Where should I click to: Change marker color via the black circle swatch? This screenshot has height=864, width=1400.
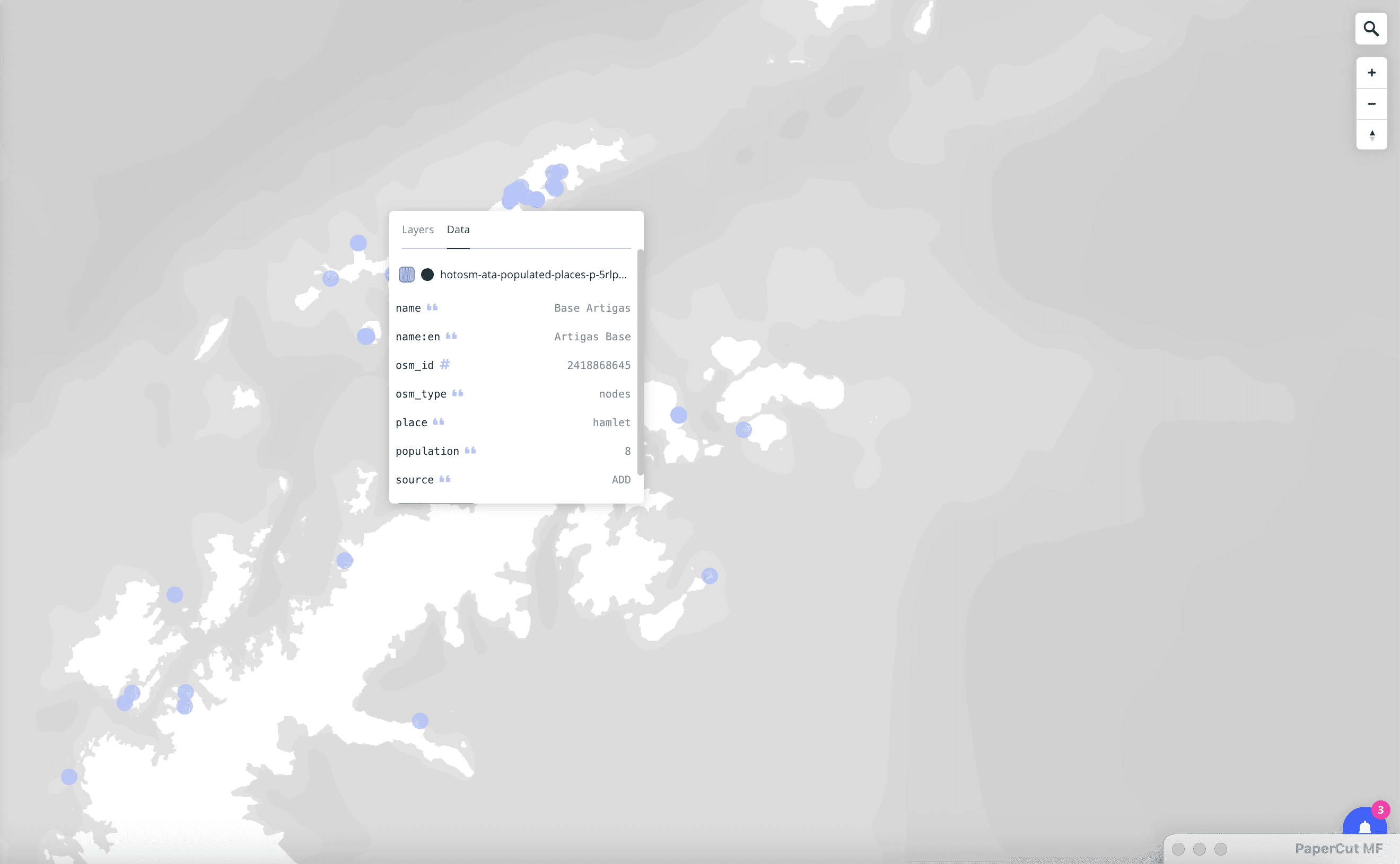tap(427, 274)
